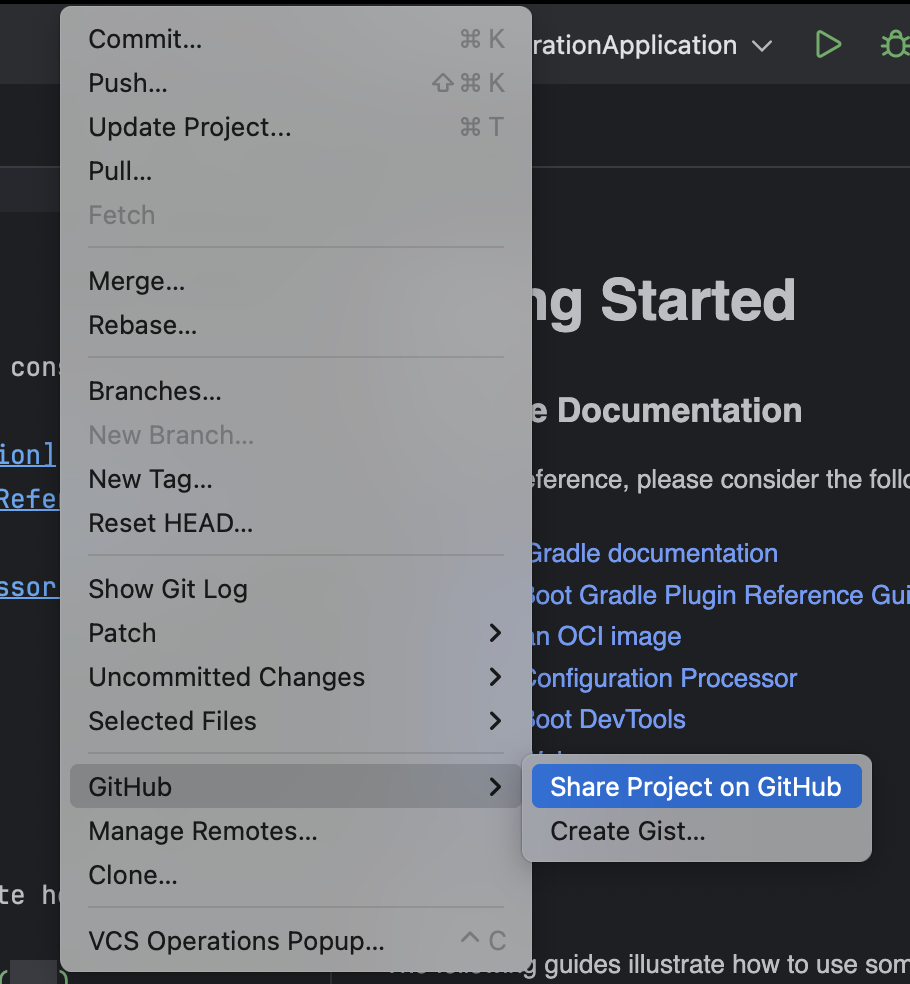
Task: Open Branches… menu item
Action: (296, 391)
